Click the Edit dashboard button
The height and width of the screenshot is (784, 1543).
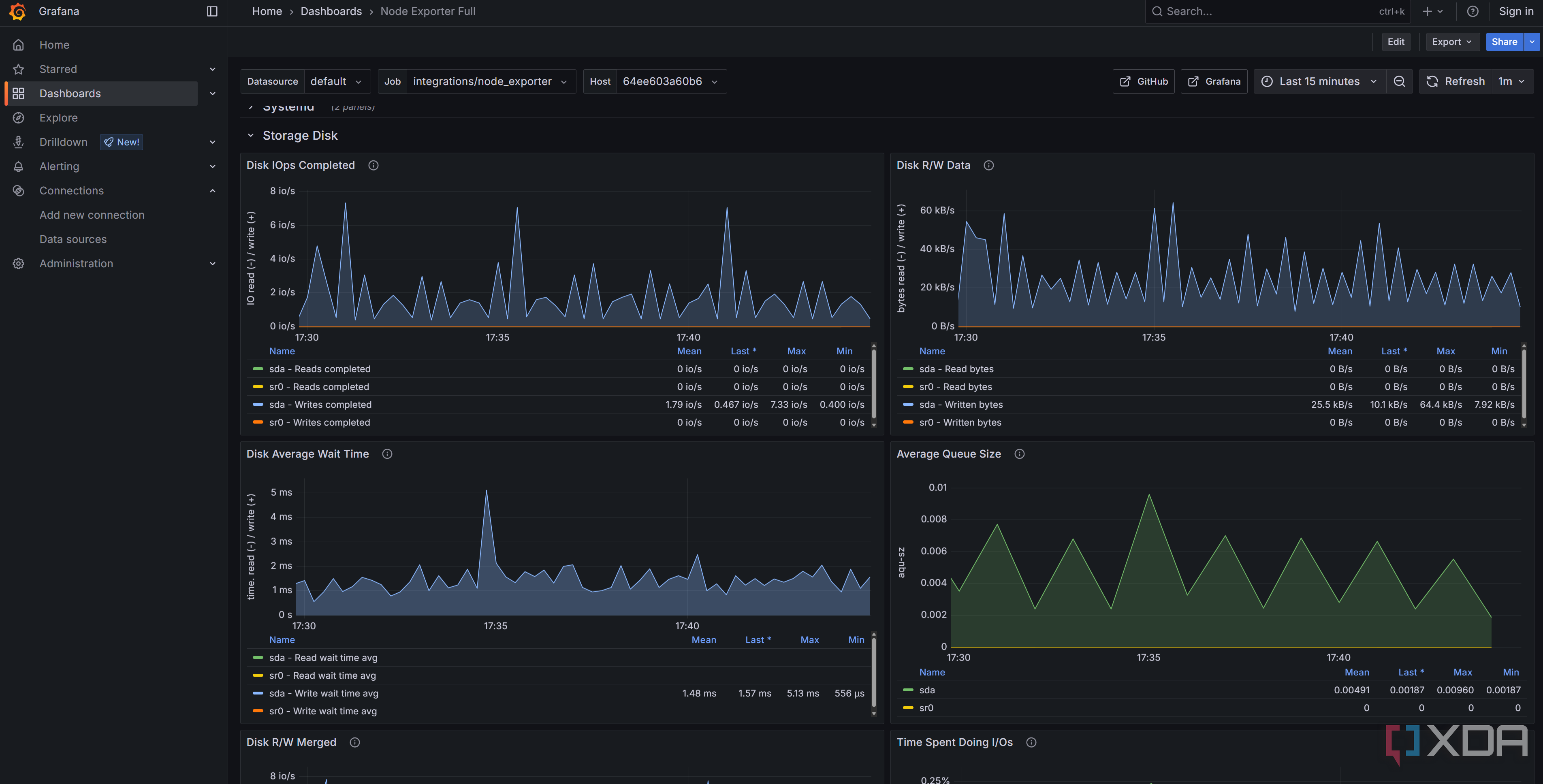point(1396,42)
